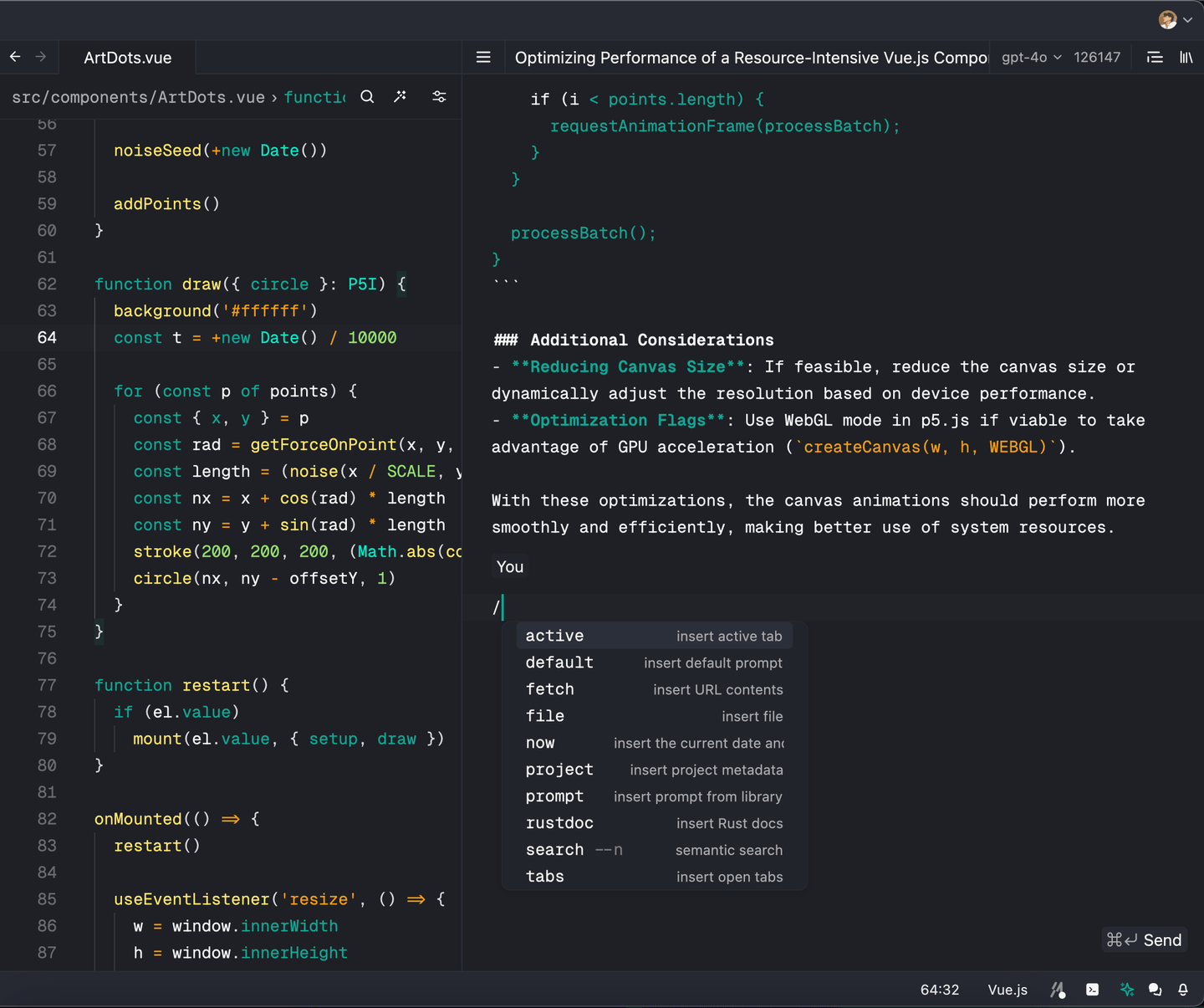Image resolution: width=1204 pixels, height=1008 pixels.
Task: Click the function breadcrumb symbol
Action: point(314,97)
